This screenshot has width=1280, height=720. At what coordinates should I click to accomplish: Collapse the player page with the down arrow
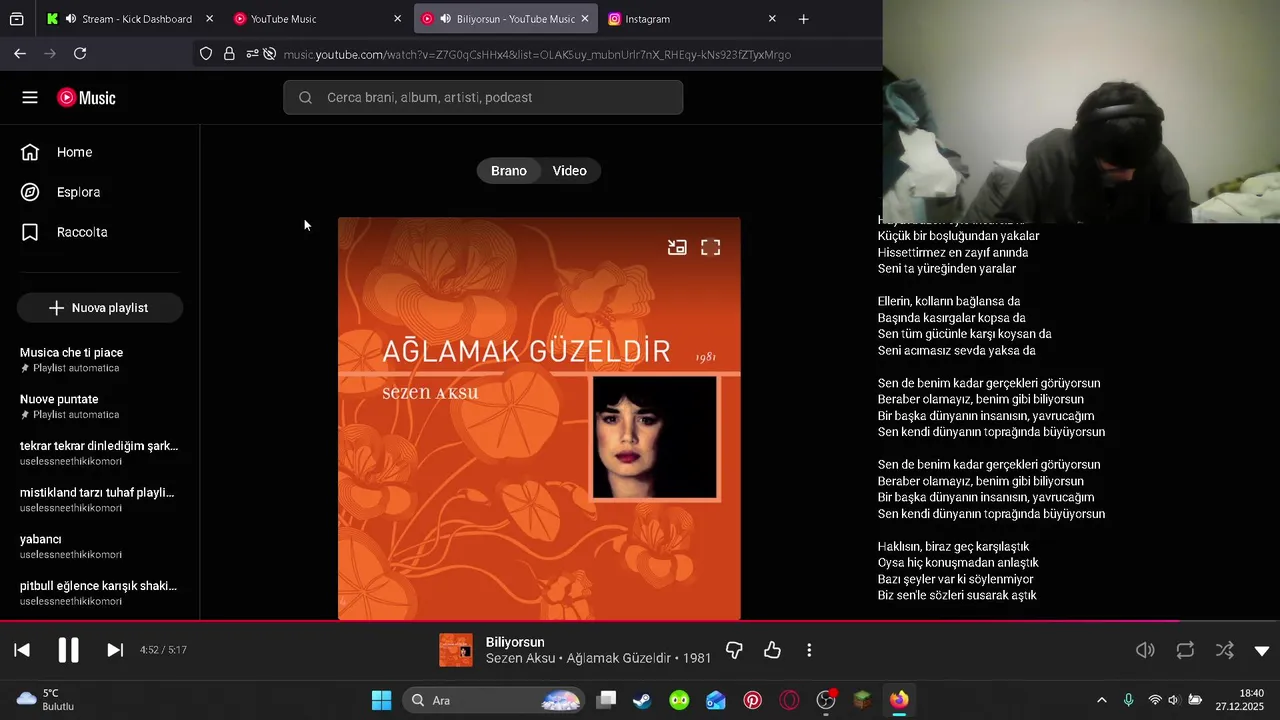pos(1262,650)
